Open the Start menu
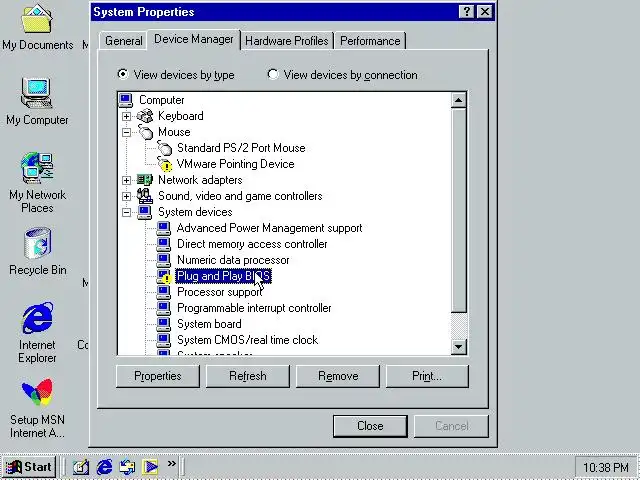 [29, 467]
